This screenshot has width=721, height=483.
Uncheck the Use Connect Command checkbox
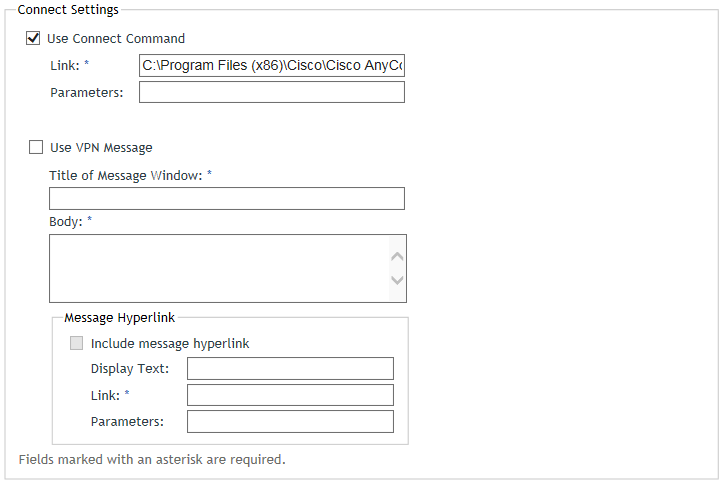coord(33,38)
